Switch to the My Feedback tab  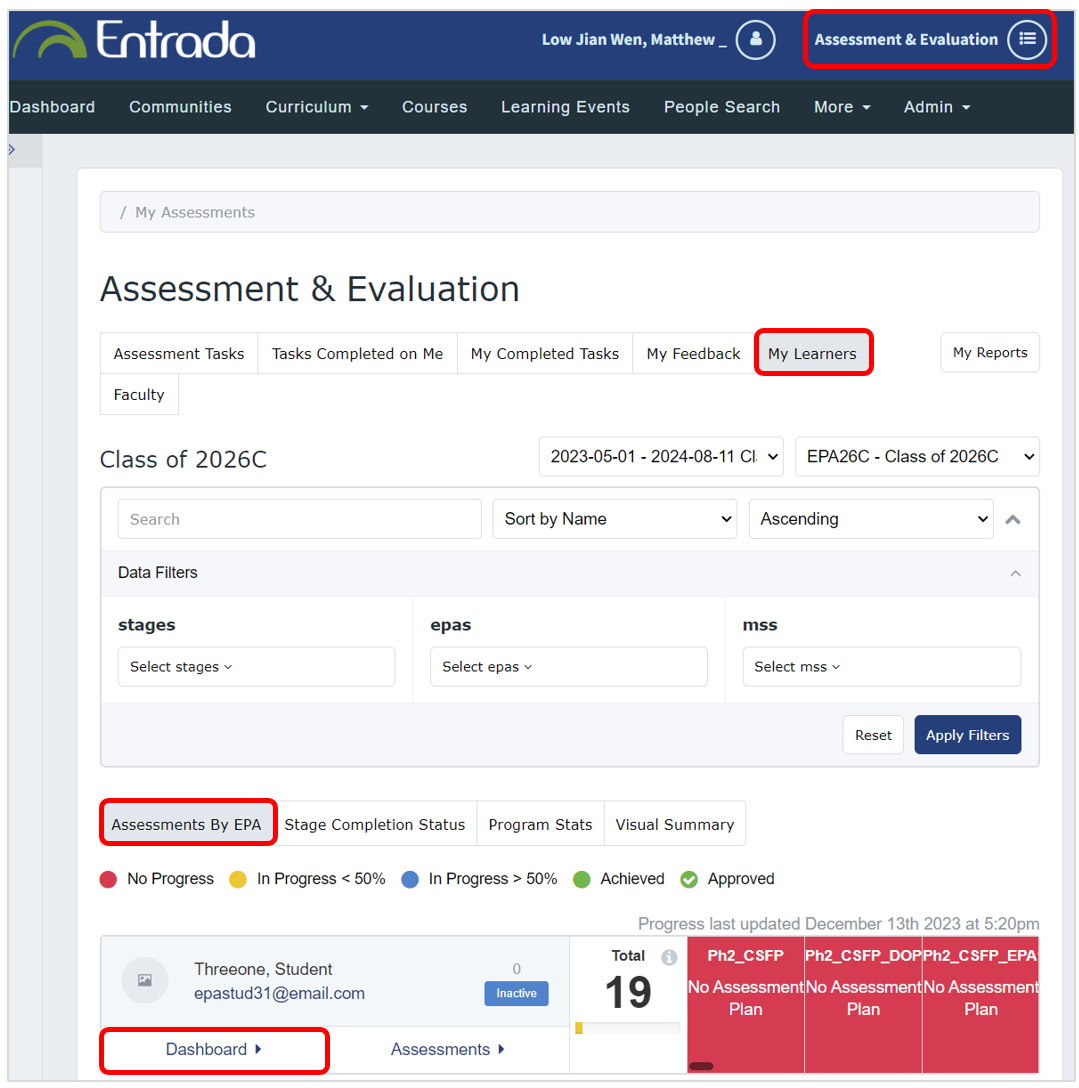(693, 354)
